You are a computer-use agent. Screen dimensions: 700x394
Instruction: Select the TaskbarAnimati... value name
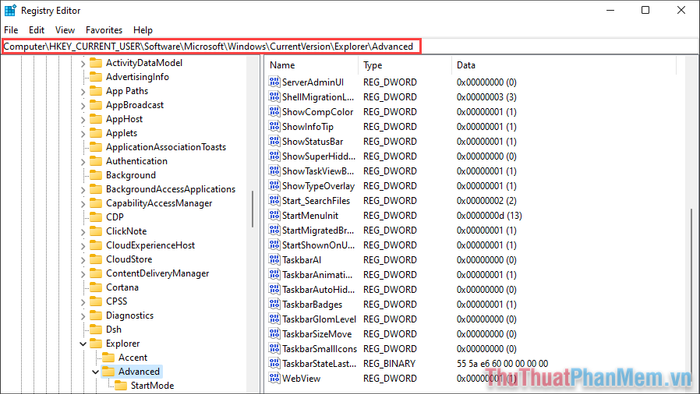click(317, 274)
